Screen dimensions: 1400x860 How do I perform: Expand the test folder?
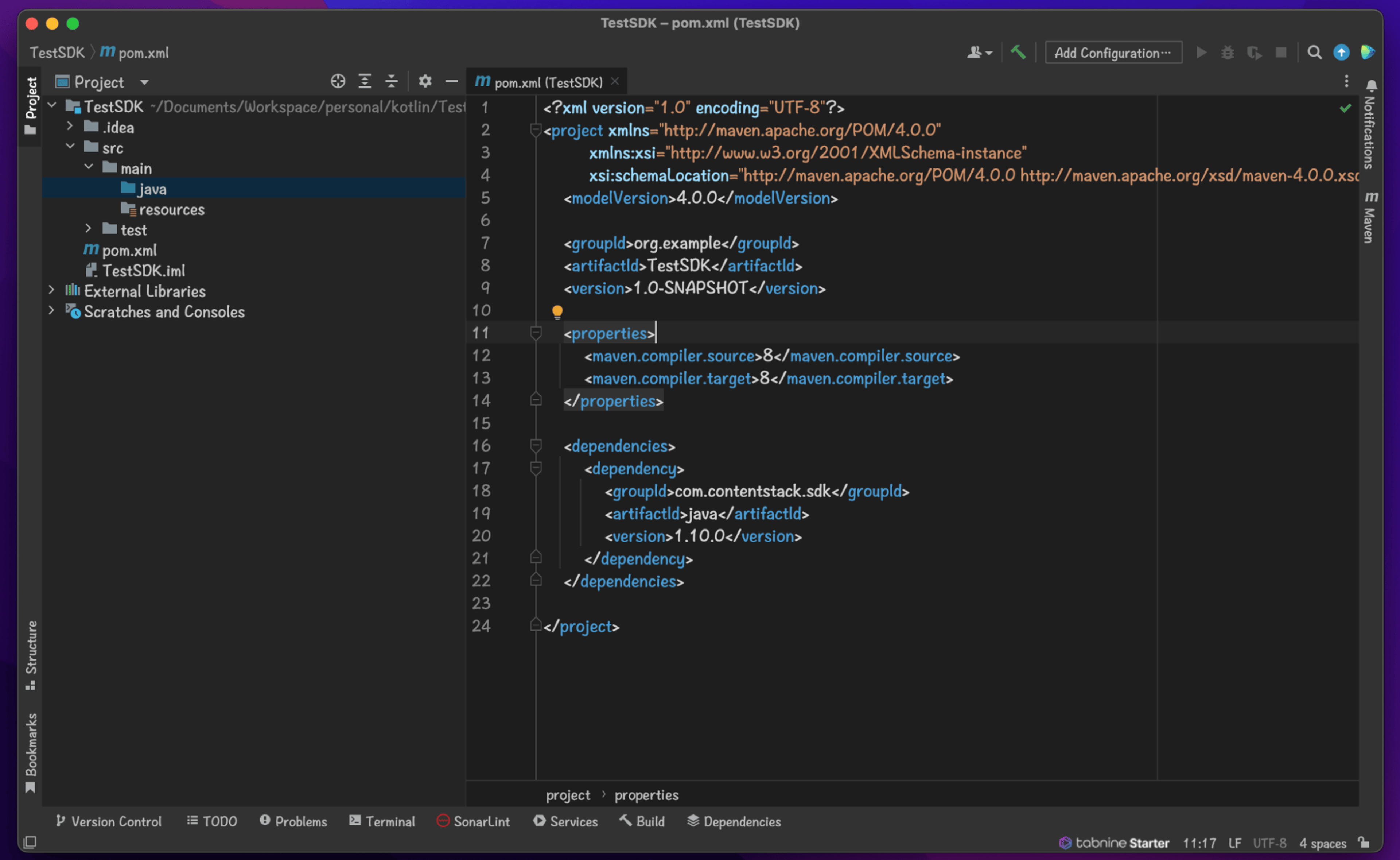89,229
